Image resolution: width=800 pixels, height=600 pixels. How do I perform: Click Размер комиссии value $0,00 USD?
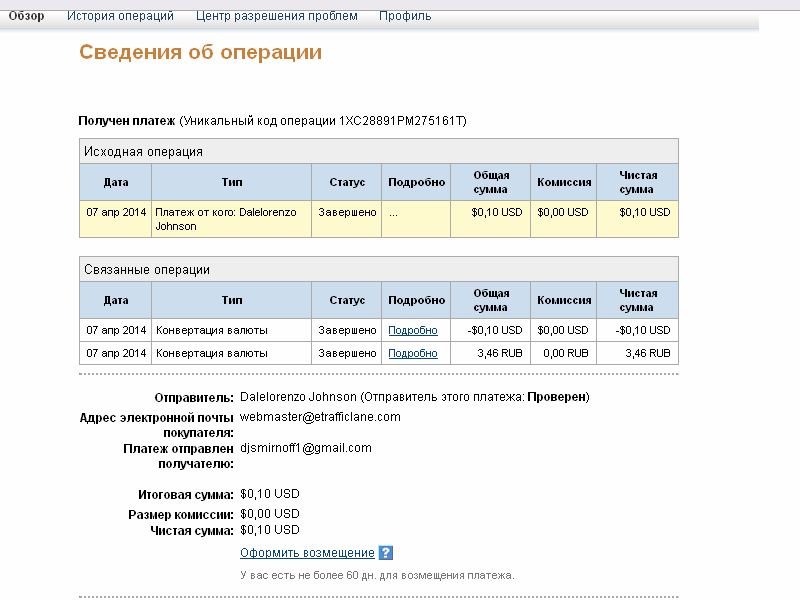coord(270,514)
